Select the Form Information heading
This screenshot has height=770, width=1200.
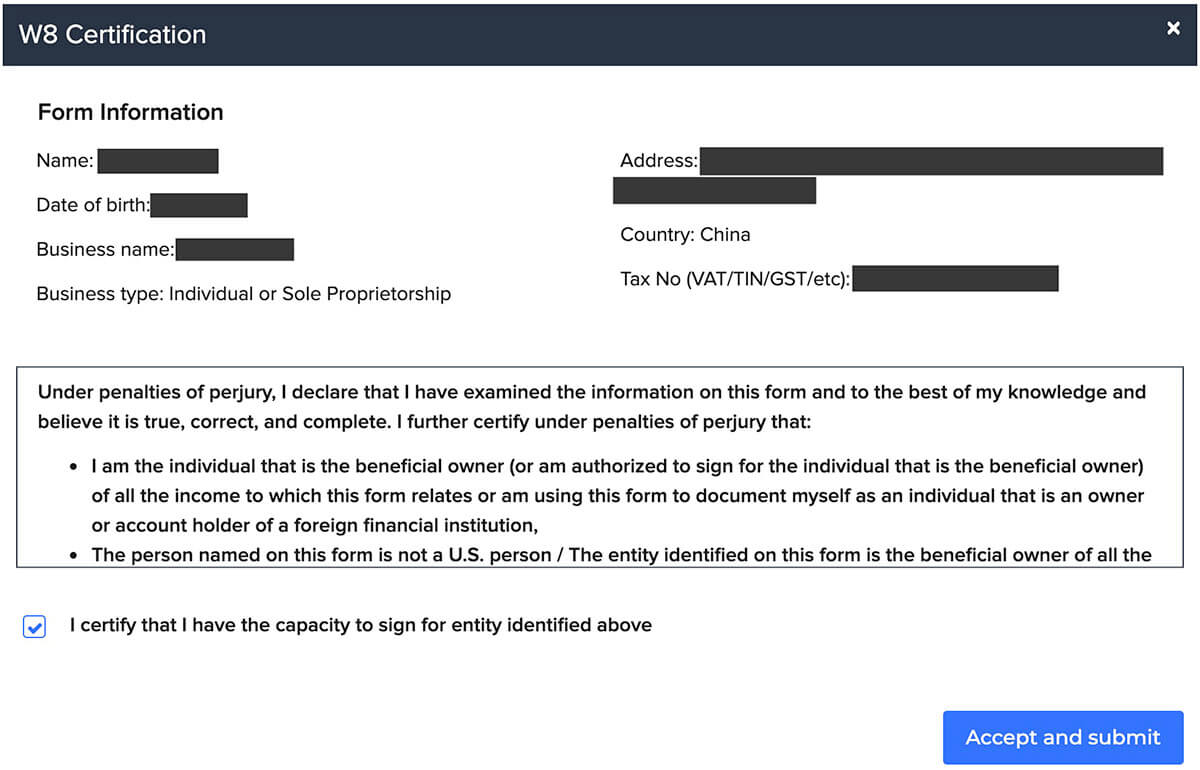tap(130, 112)
